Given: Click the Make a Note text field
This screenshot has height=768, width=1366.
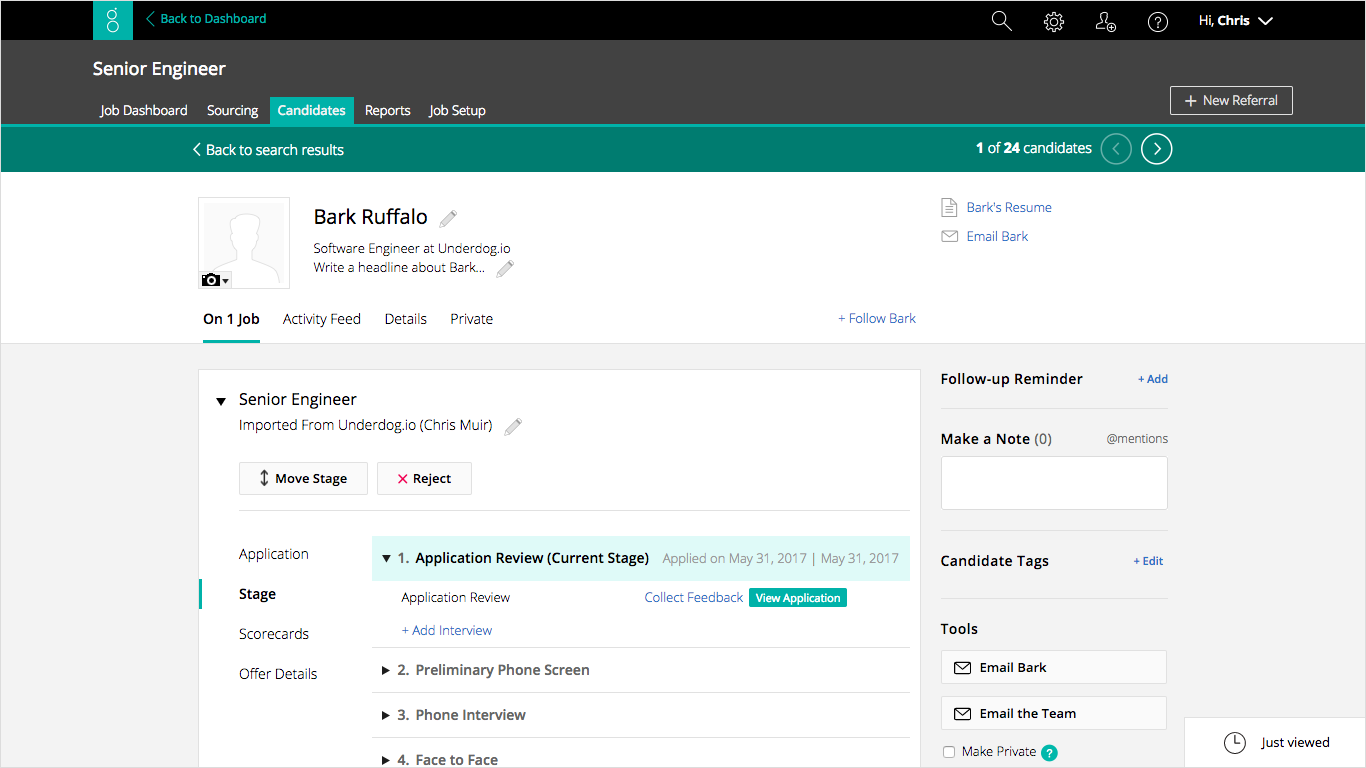Looking at the screenshot, I should pyautogui.click(x=1053, y=484).
